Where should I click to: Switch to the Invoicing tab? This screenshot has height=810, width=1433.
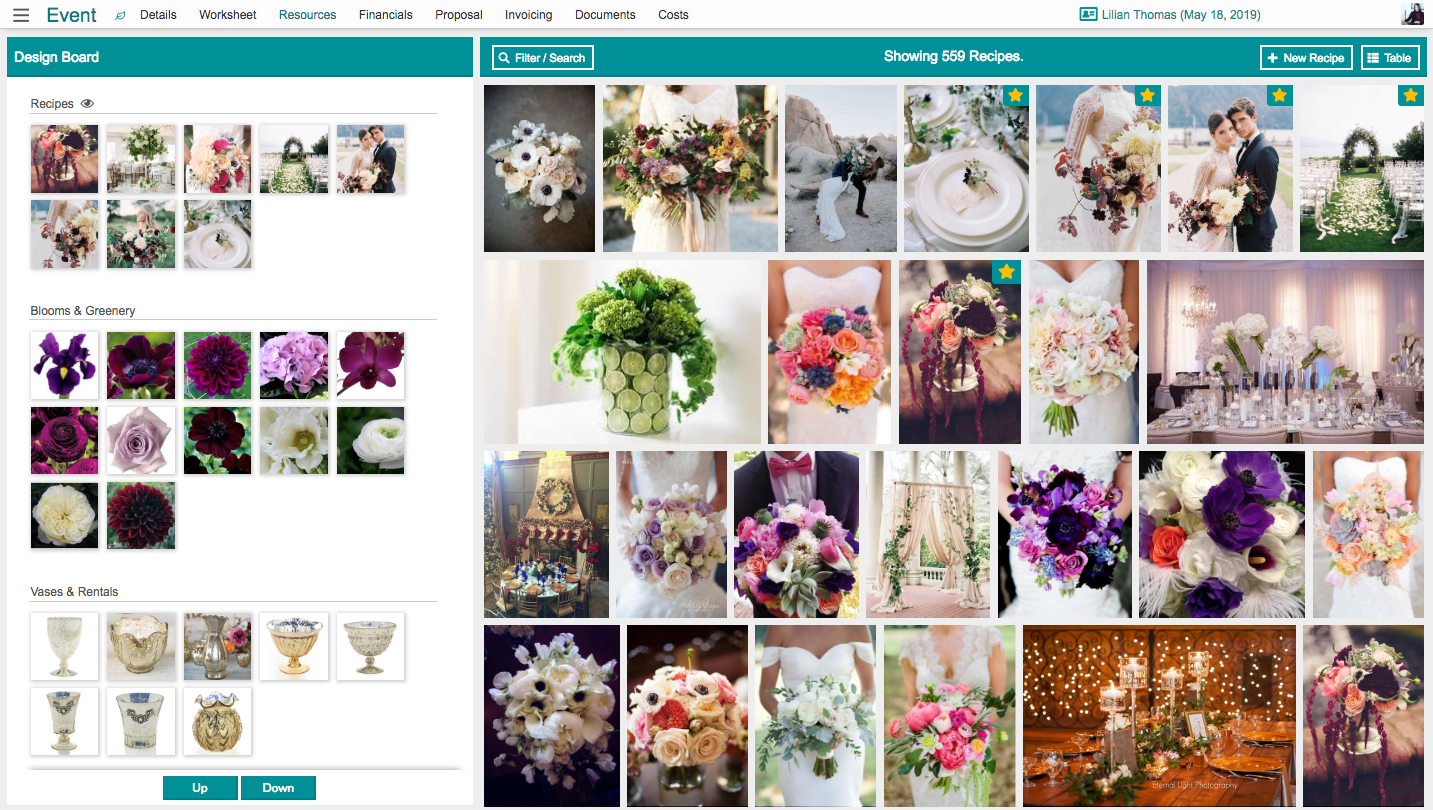[x=529, y=15]
